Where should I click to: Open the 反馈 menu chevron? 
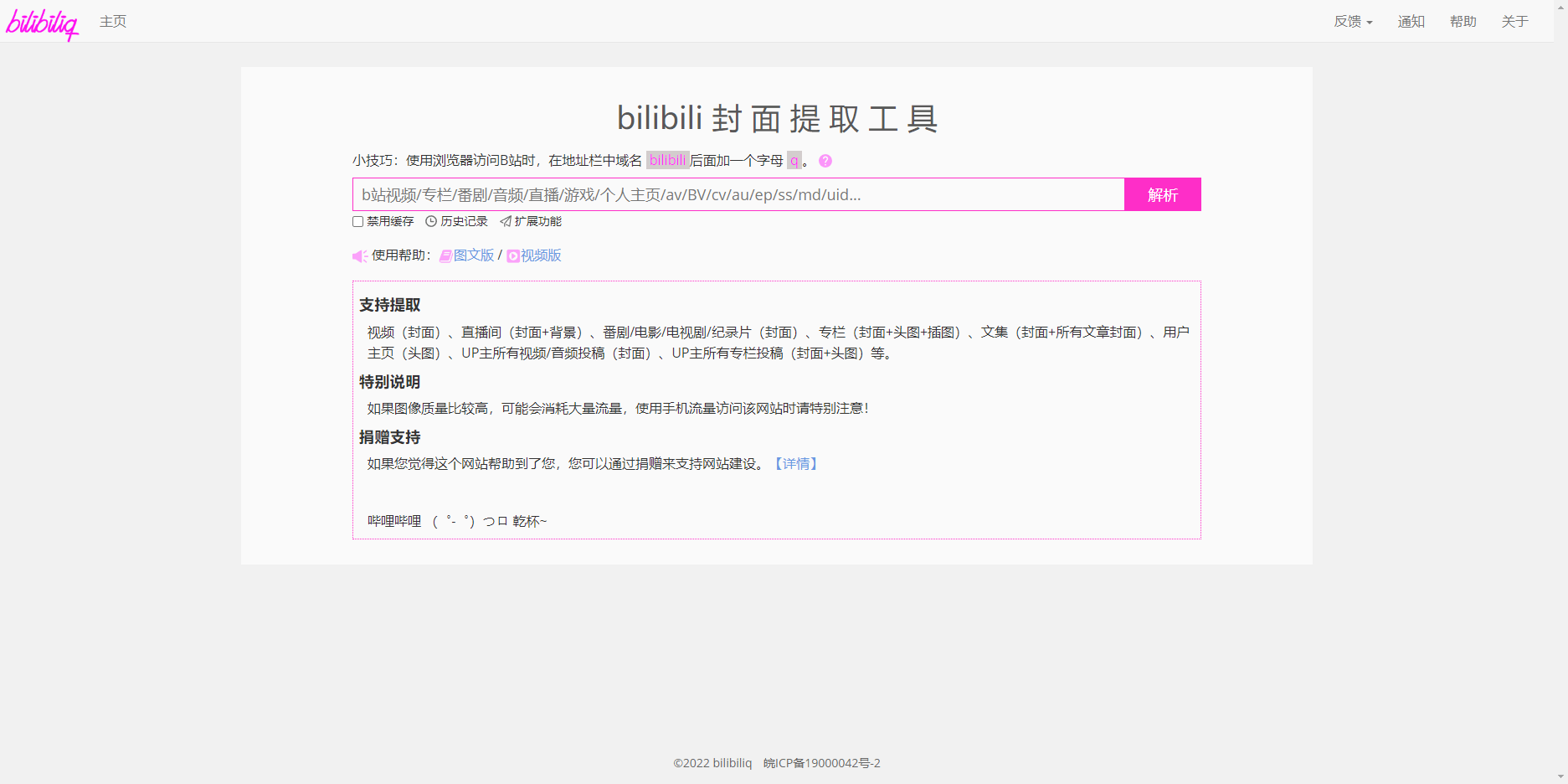point(1371,23)
